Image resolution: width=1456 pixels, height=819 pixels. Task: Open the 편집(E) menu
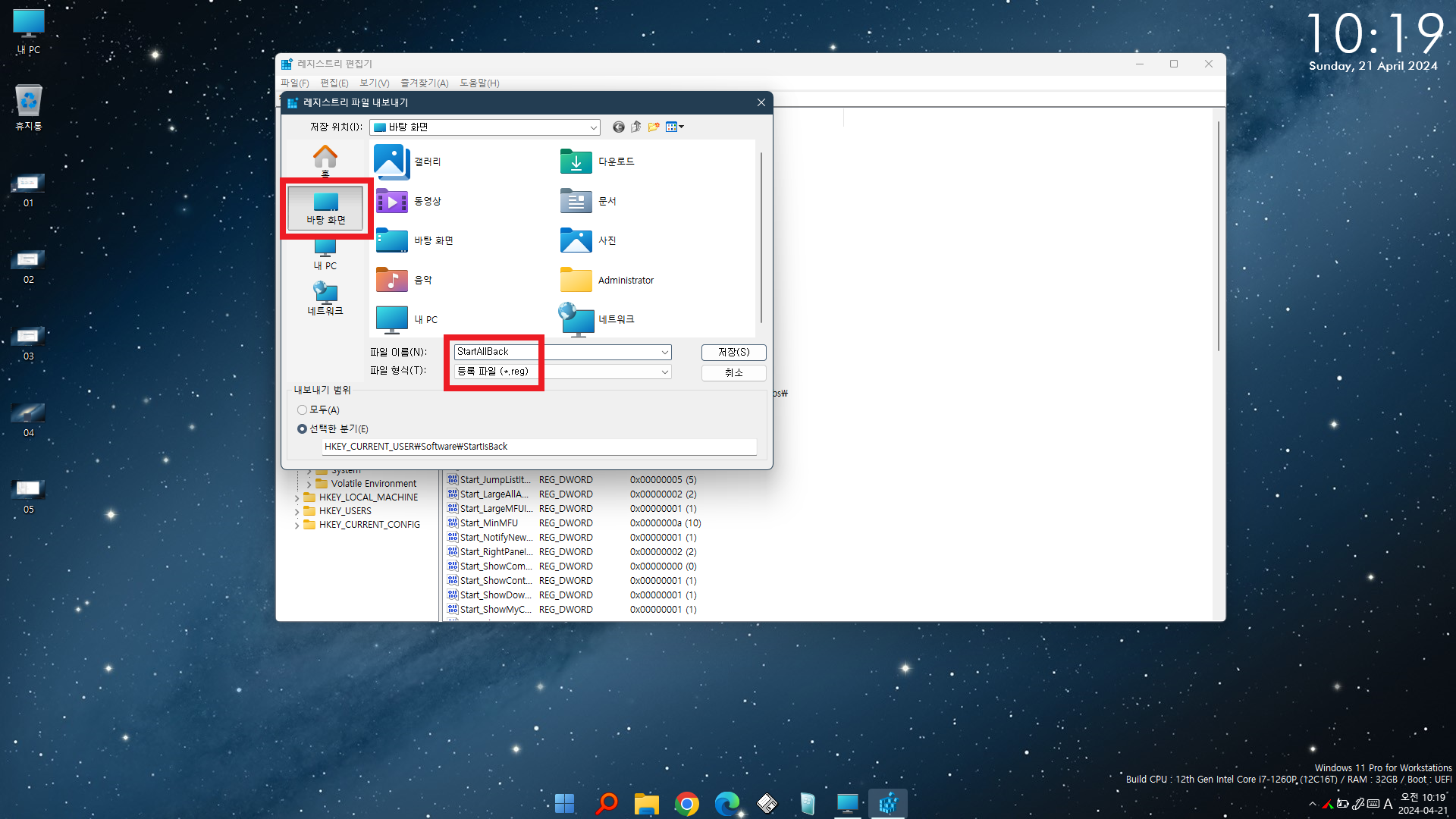click(334, 83)
